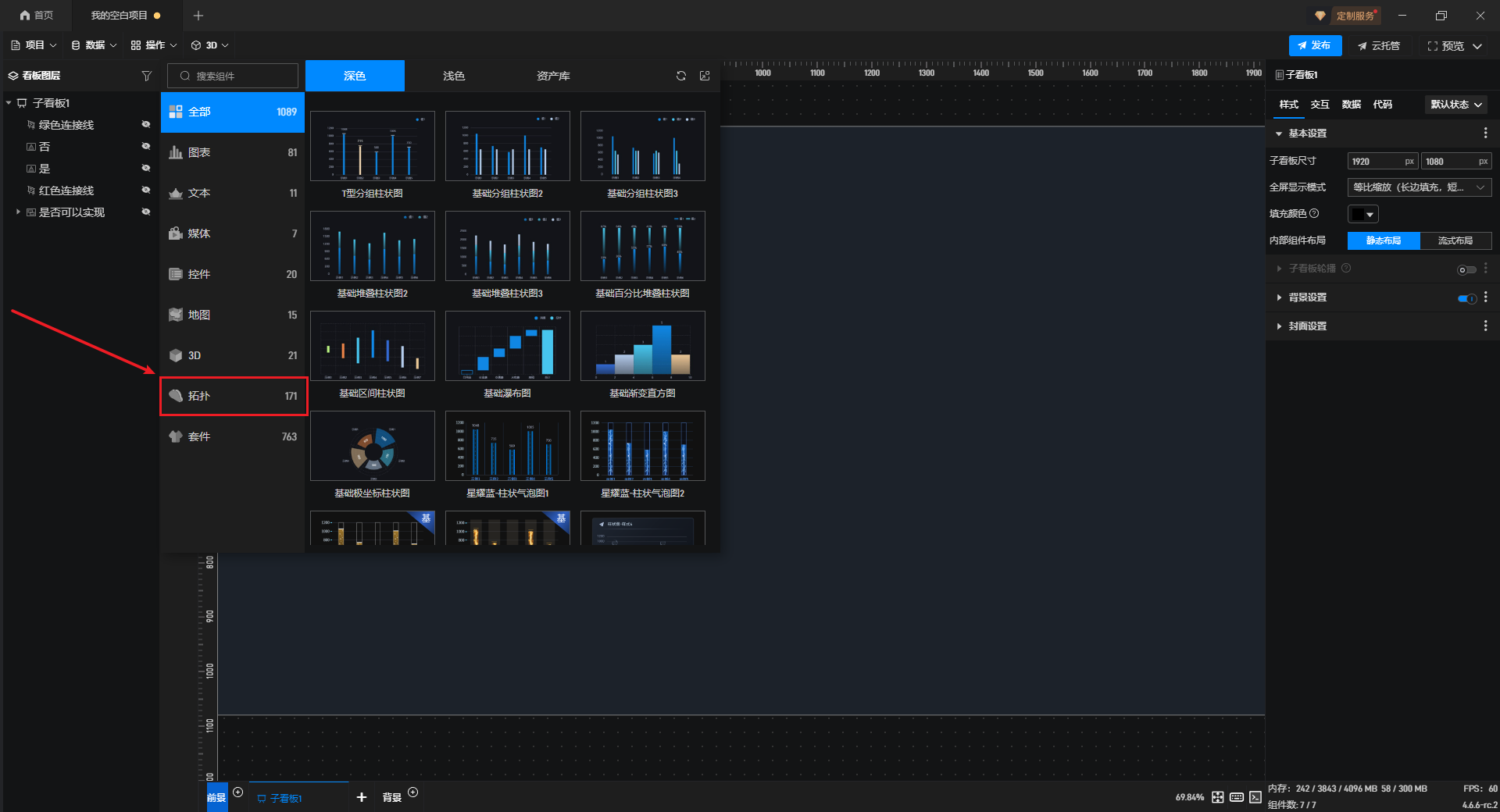Open the 媒体 media category
1500x812 pixels.
click(233, 233)
